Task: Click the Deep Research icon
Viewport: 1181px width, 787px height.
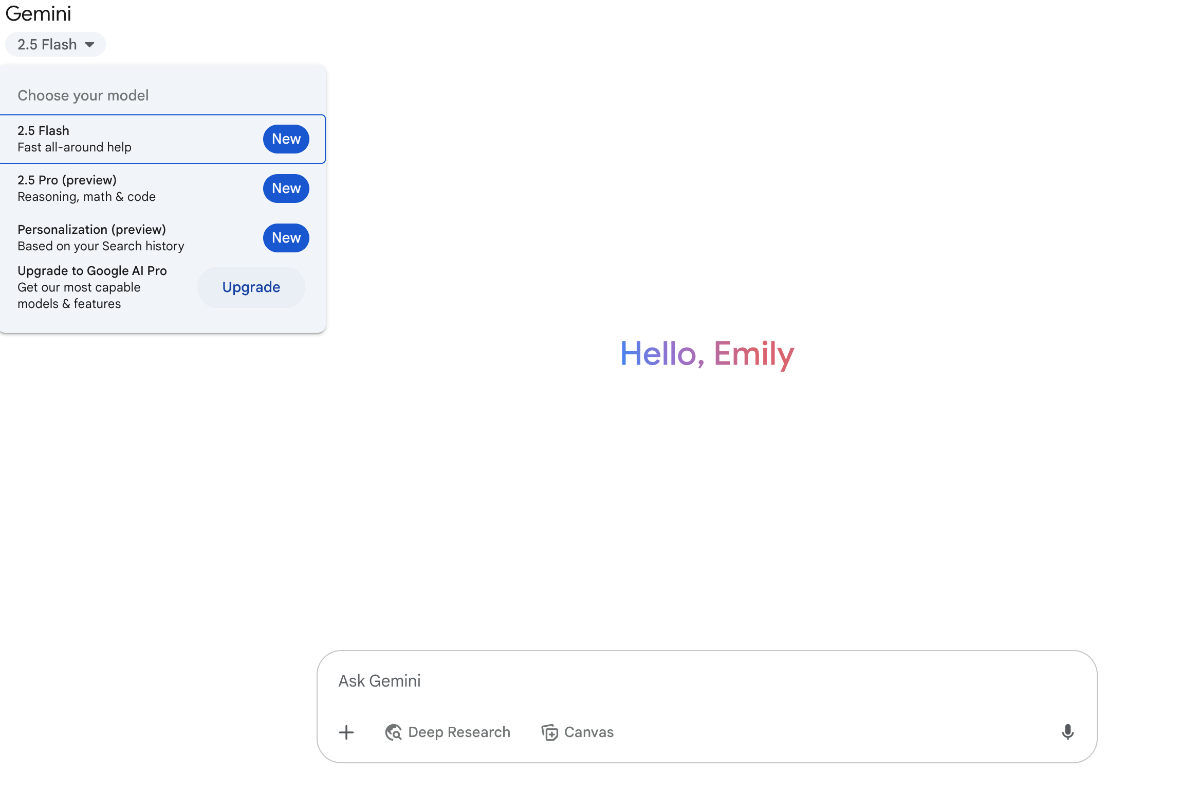Action: (393, 732)
